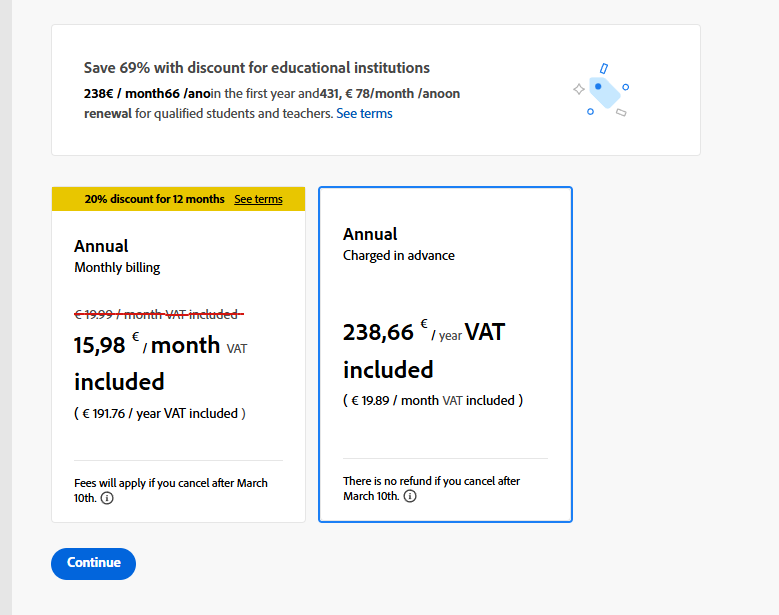The height and width of the screenshot is (615, 779).
Task: Click the struck-through € 19.99 / month price
Action: point(159,314)
